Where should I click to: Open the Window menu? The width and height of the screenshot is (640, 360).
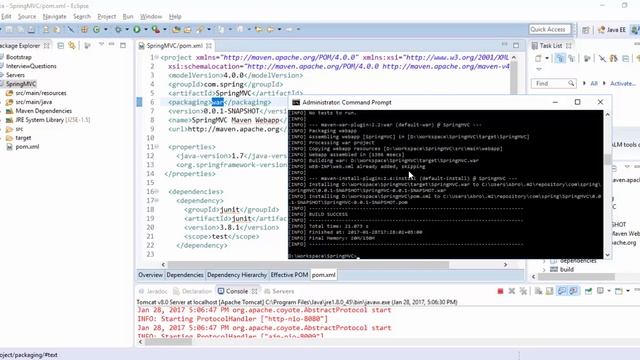click(151, 16)
